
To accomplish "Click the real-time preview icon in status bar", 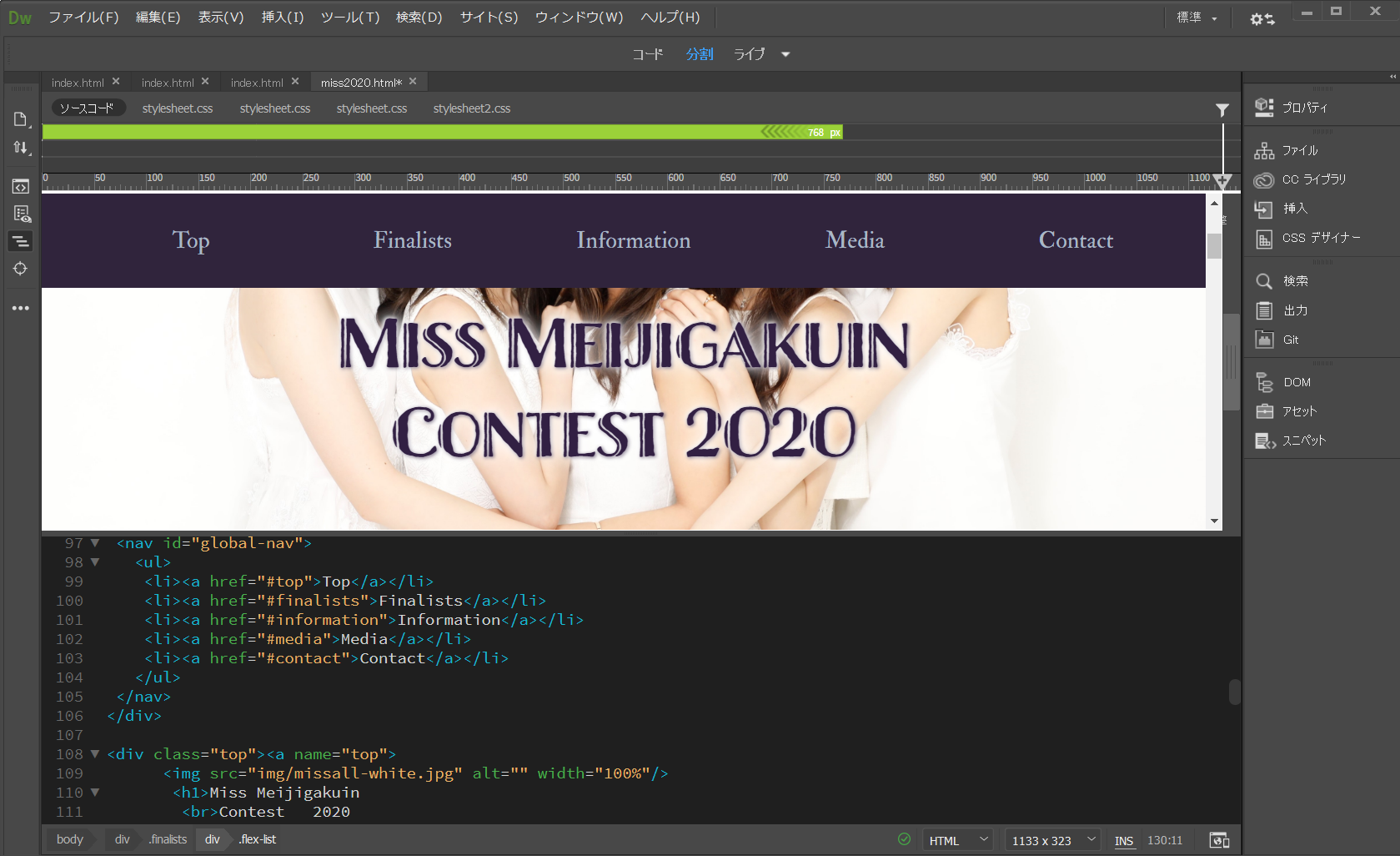I will pos(1219,840).
